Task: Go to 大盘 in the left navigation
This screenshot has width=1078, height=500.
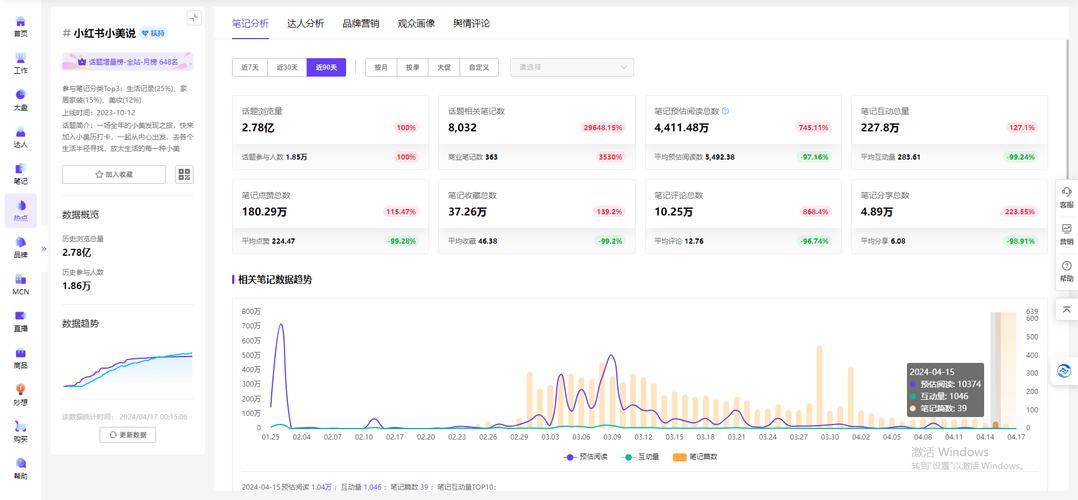Action: (x=20, y=100)
